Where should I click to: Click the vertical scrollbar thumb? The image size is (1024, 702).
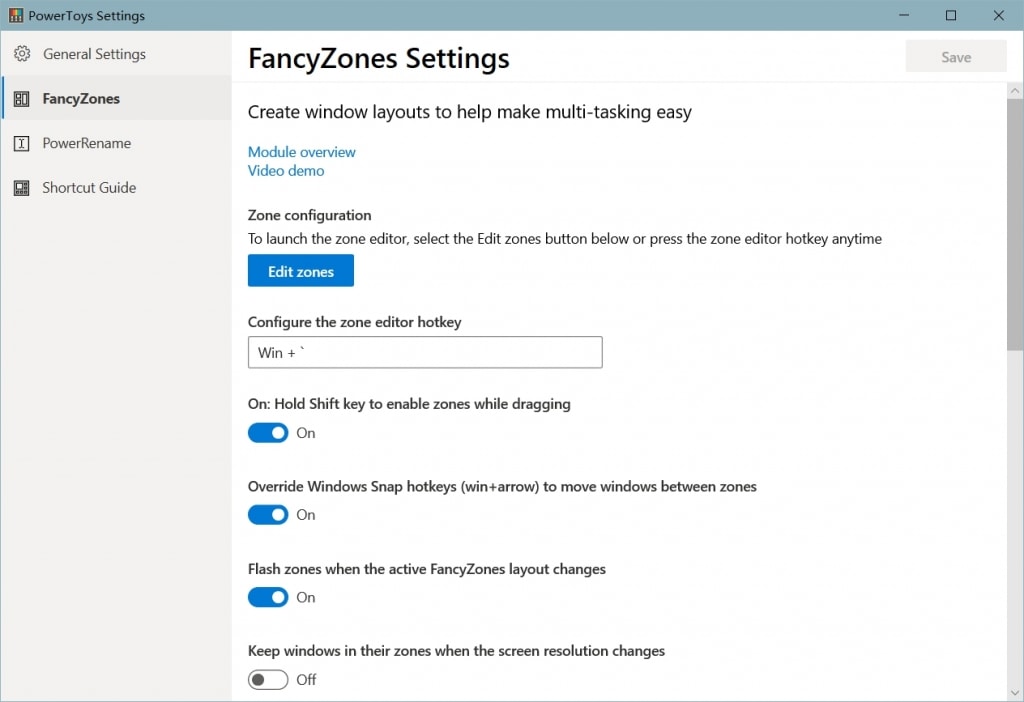(1015, 225)
